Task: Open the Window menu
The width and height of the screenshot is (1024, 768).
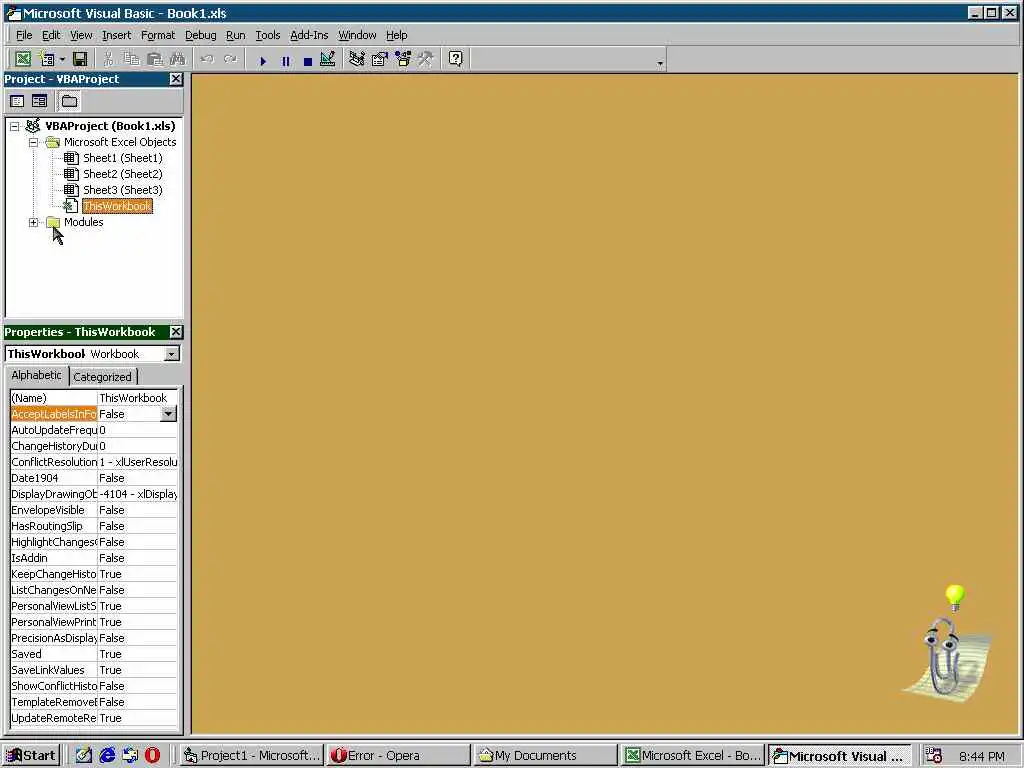Action: point(357,35)
